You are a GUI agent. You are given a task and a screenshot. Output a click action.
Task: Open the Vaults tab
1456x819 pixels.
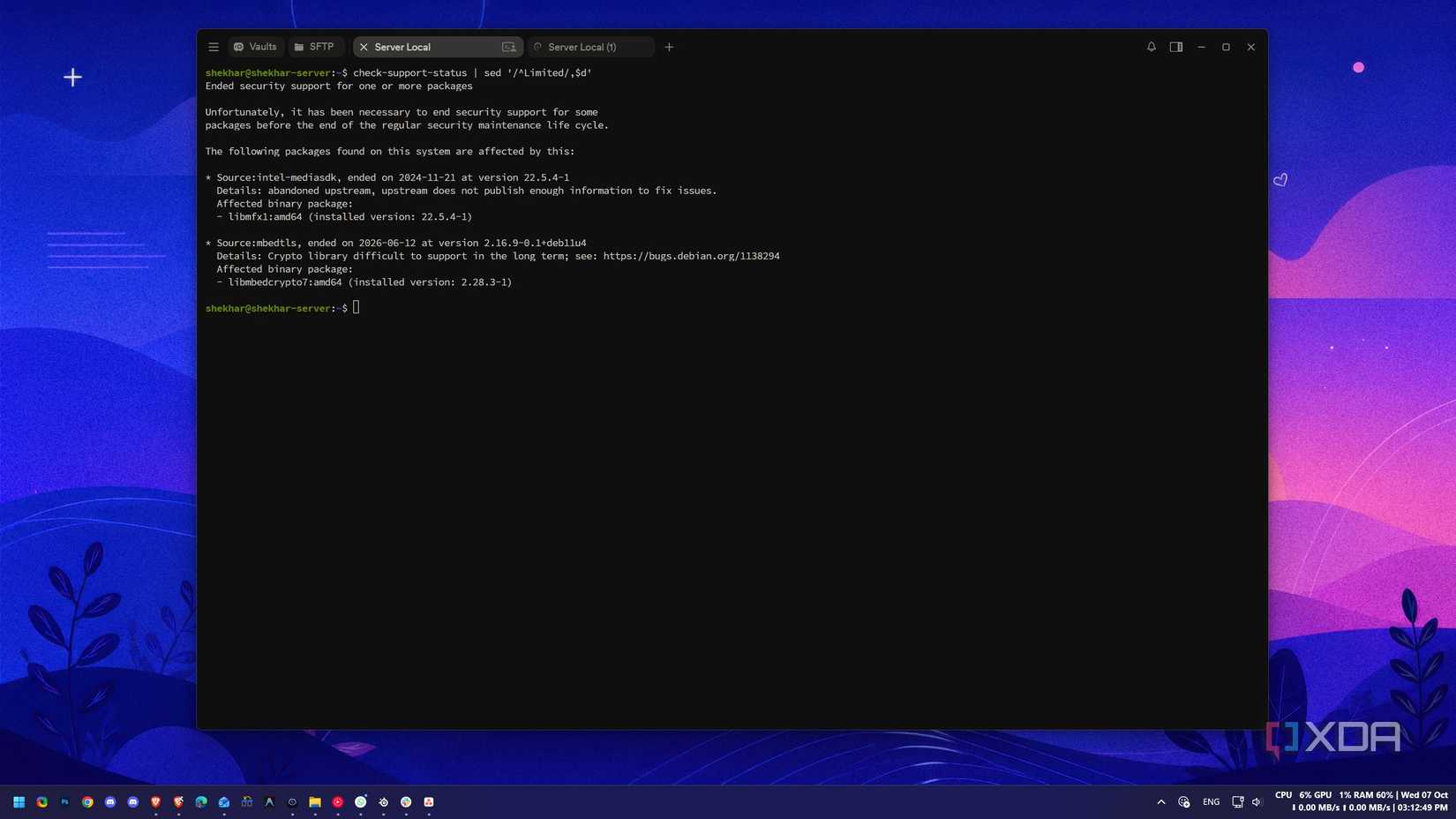(x=255, y=47)
